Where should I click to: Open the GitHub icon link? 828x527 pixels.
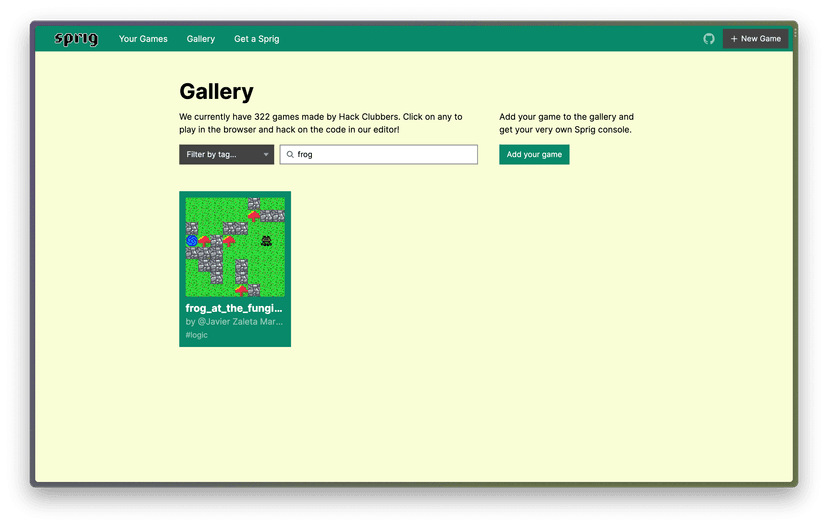(709, 39)
